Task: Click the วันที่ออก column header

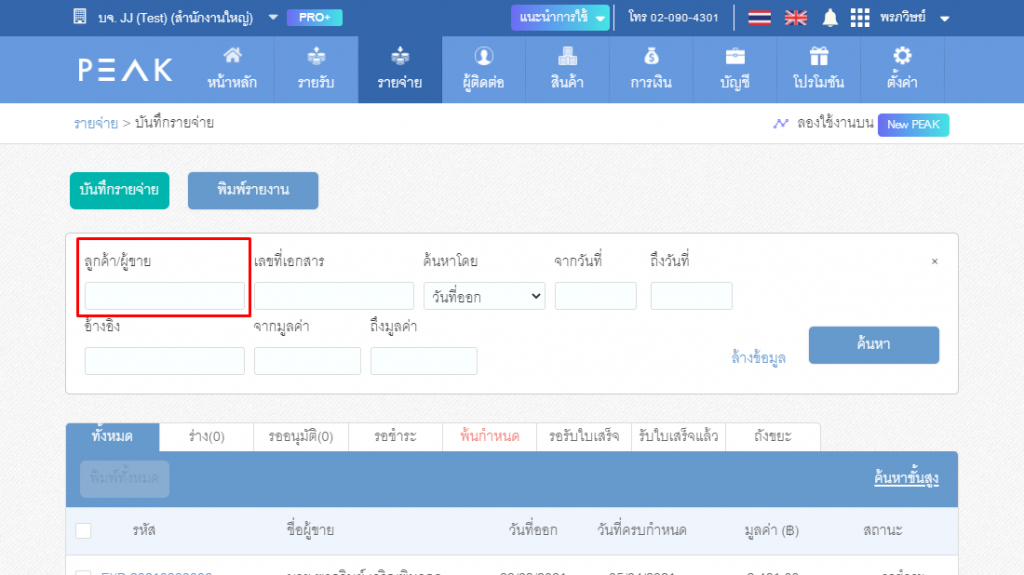Action: click(533, 531)
